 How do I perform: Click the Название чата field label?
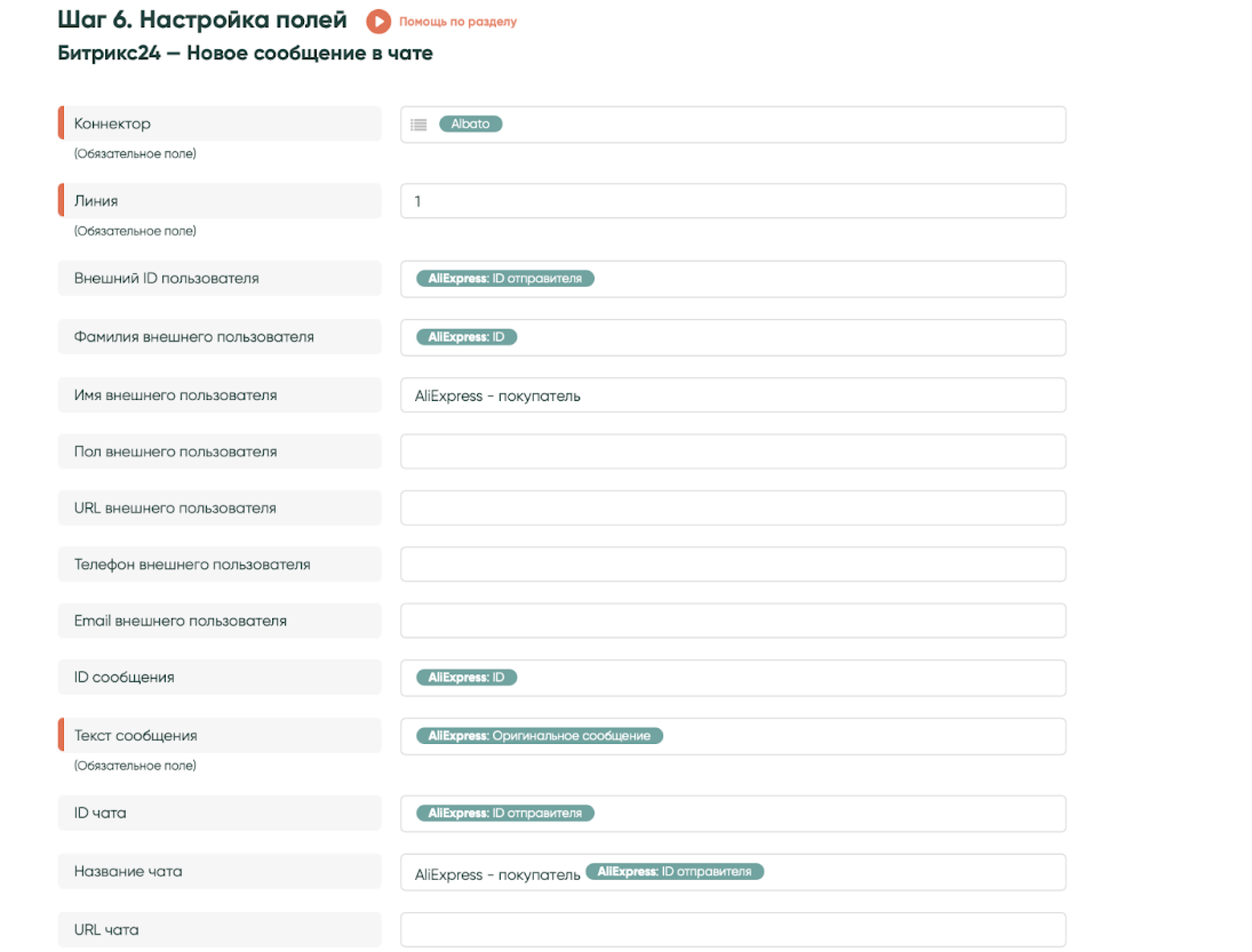(x=220, y=871)
